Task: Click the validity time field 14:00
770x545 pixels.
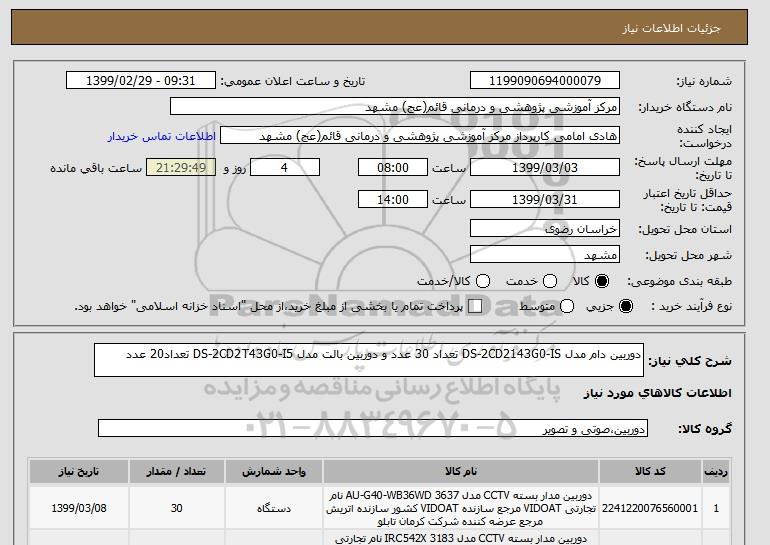Action: (393, 199)
